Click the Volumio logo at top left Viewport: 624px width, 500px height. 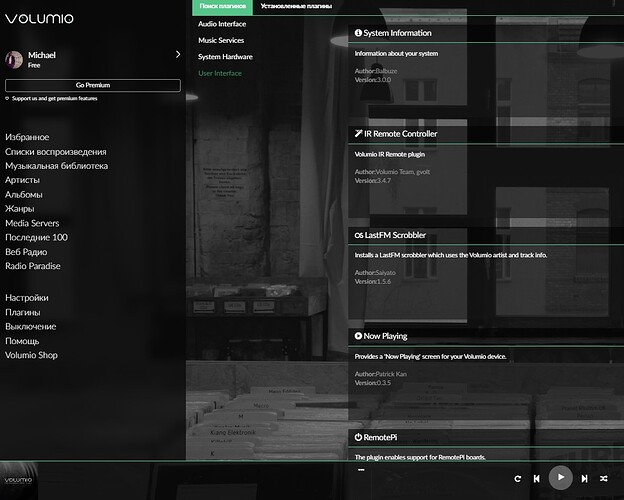tap(39, 18)
